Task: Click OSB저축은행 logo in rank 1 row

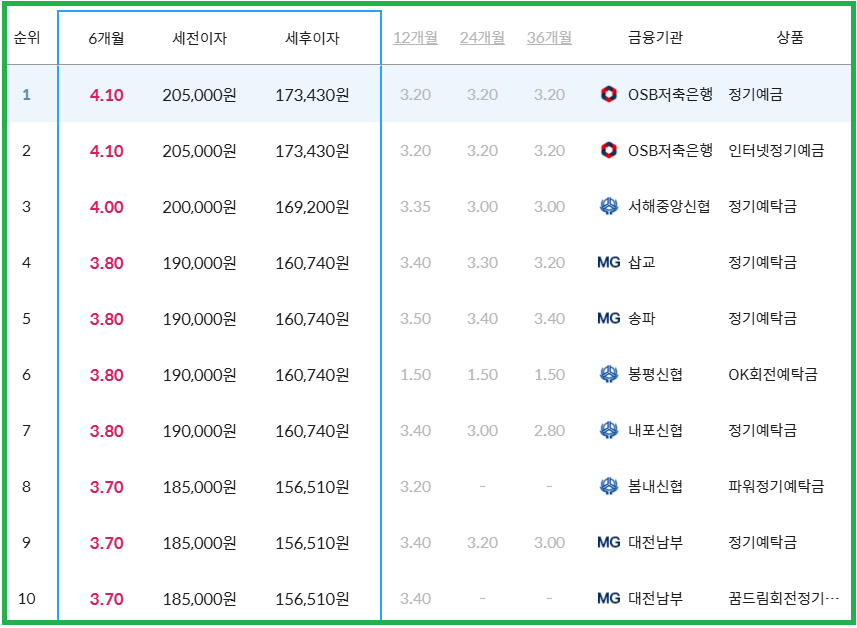Action: point(608,94)
